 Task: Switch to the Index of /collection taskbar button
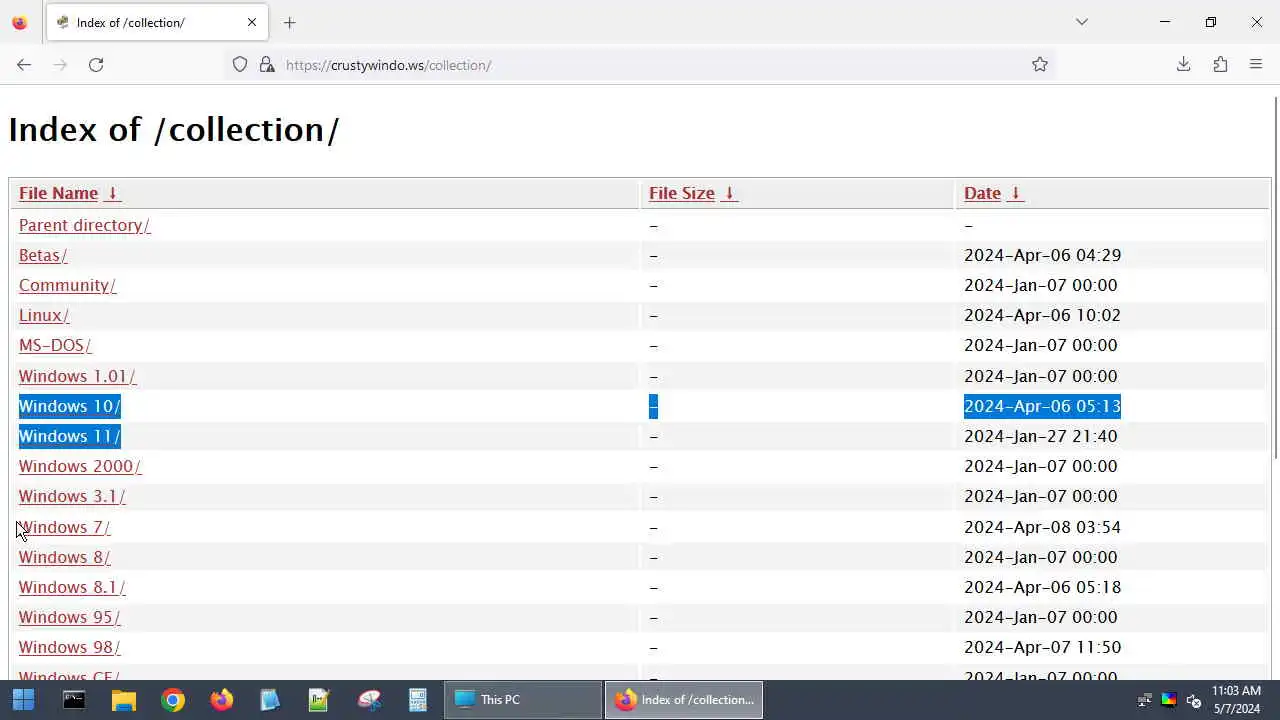tap(684, 700)
